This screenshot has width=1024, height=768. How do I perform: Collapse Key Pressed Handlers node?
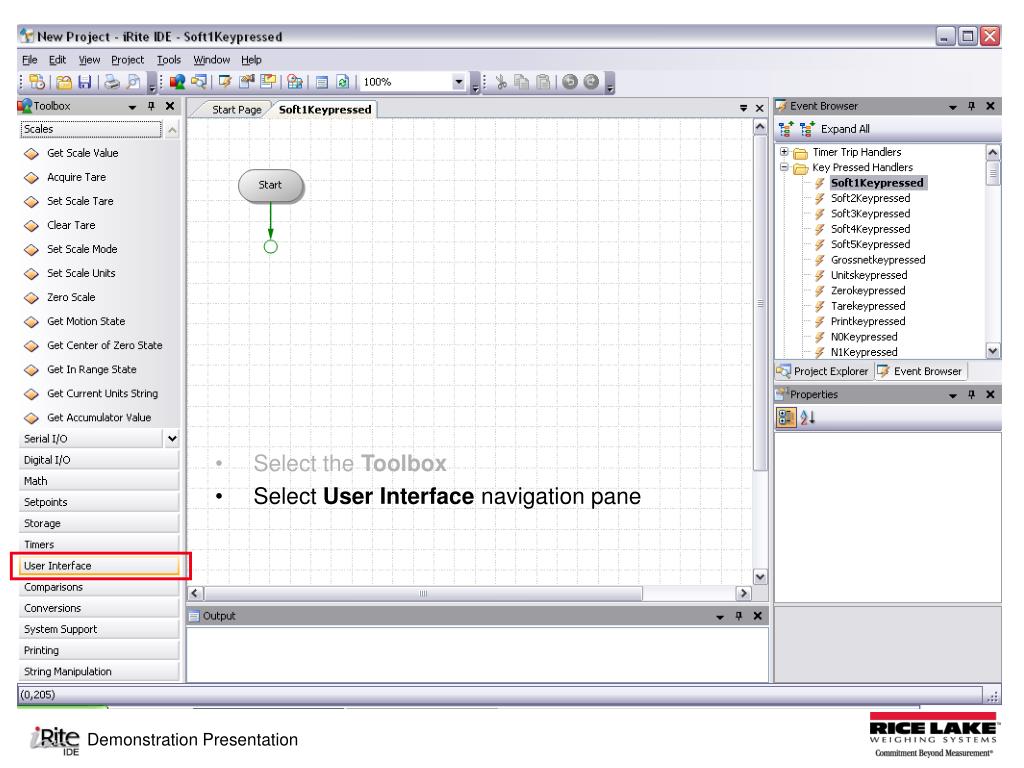[784, 167]
